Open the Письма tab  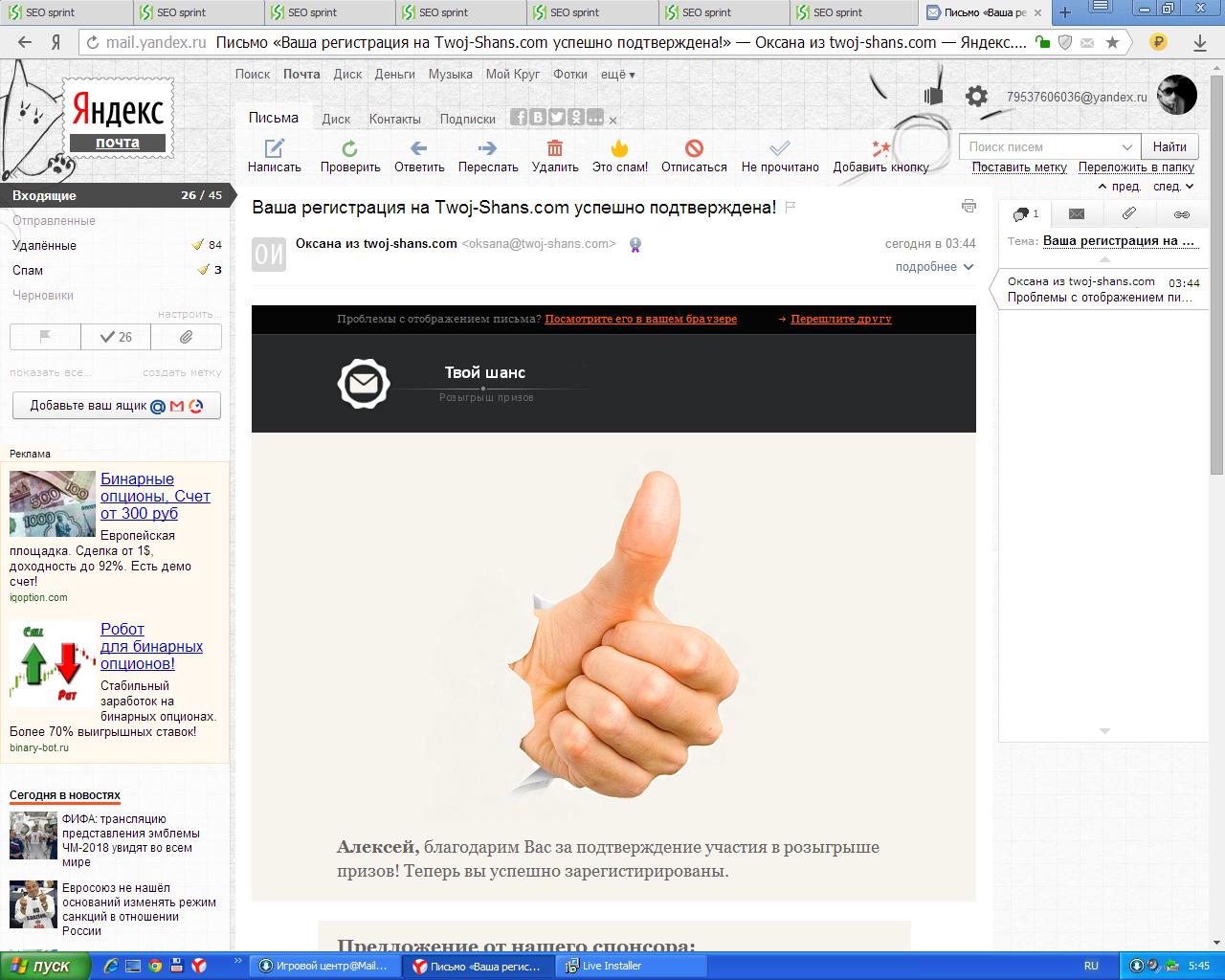(x=274, y=118)
